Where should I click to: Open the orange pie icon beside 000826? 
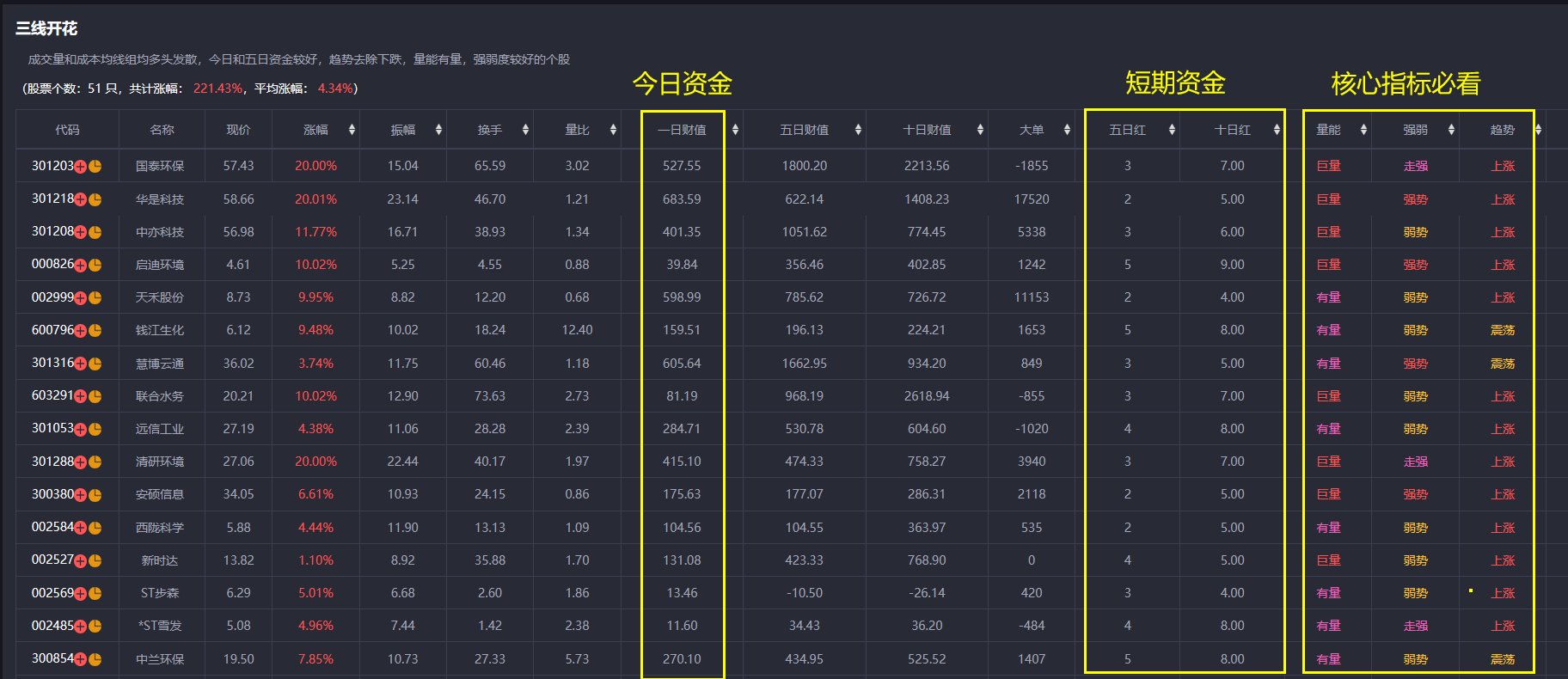(95, 265)
